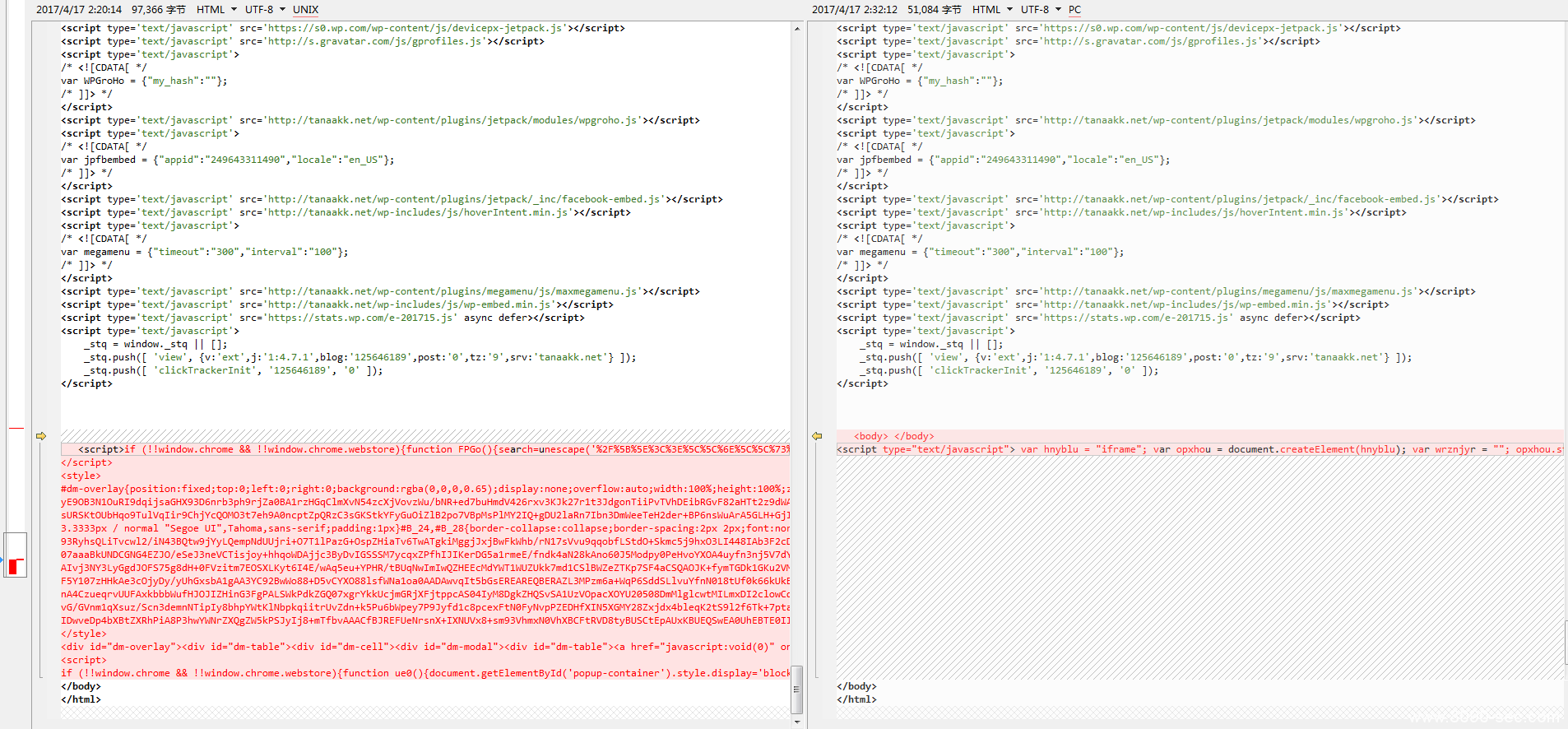Click the 'var hnyblu = "iframe"' line in right pane

(x=1200, y=449)
